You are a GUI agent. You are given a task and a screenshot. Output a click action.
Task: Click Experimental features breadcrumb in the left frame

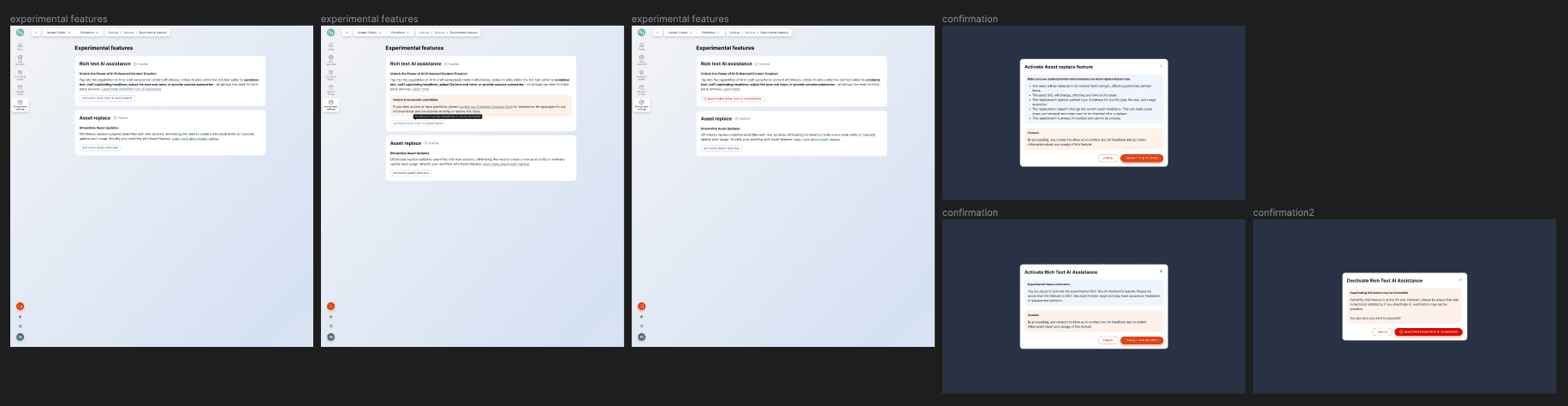[153, 33]
